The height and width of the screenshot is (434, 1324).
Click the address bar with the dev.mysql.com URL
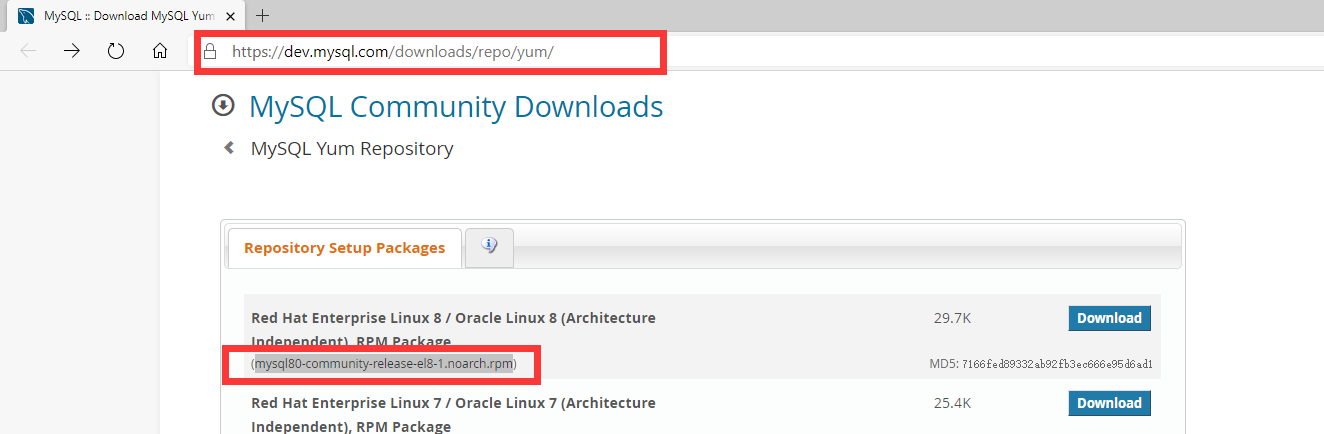(x=429, y=52)
